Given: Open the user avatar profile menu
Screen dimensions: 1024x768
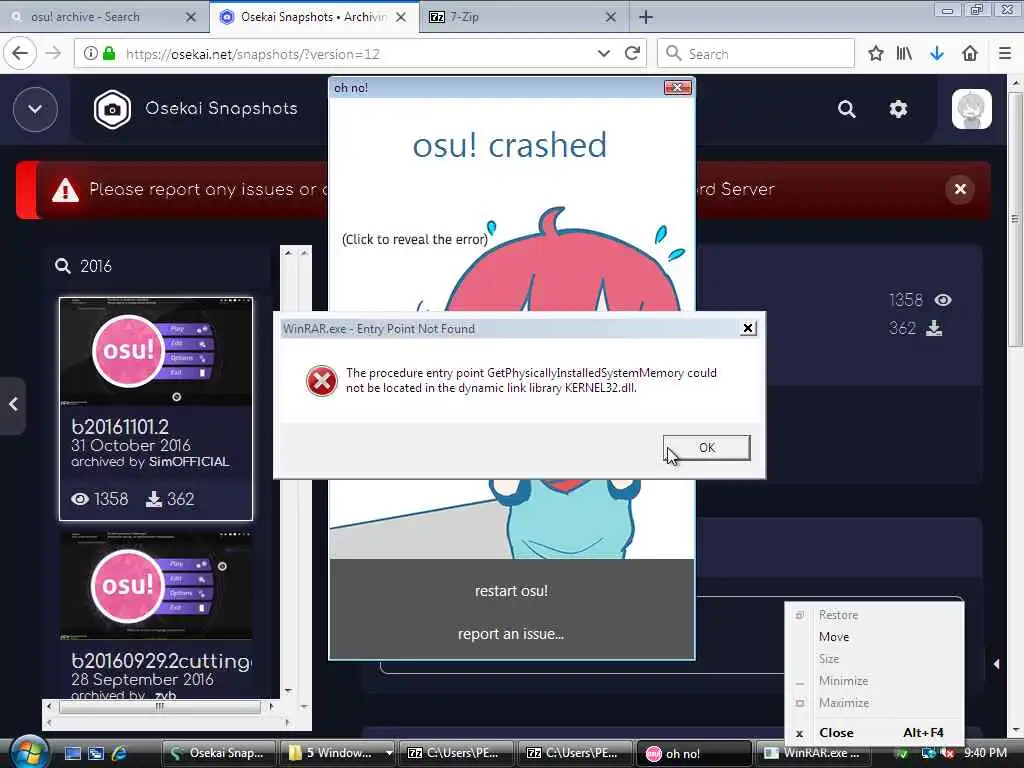Looking at the screenshot, I should pos(971,109).
